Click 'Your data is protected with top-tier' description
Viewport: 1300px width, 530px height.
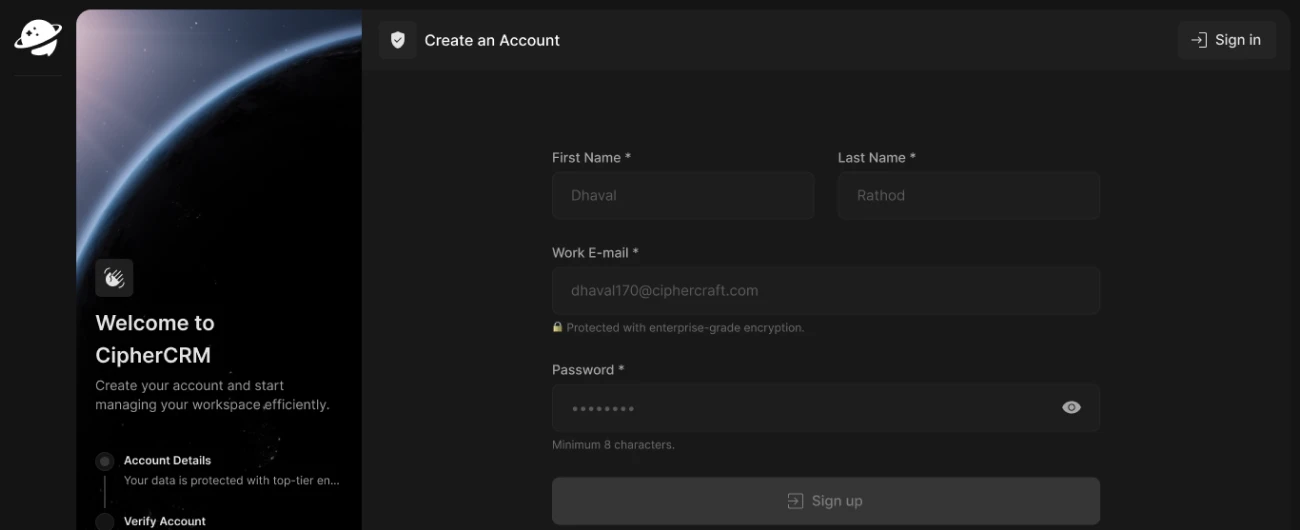(x=232, y=480)
